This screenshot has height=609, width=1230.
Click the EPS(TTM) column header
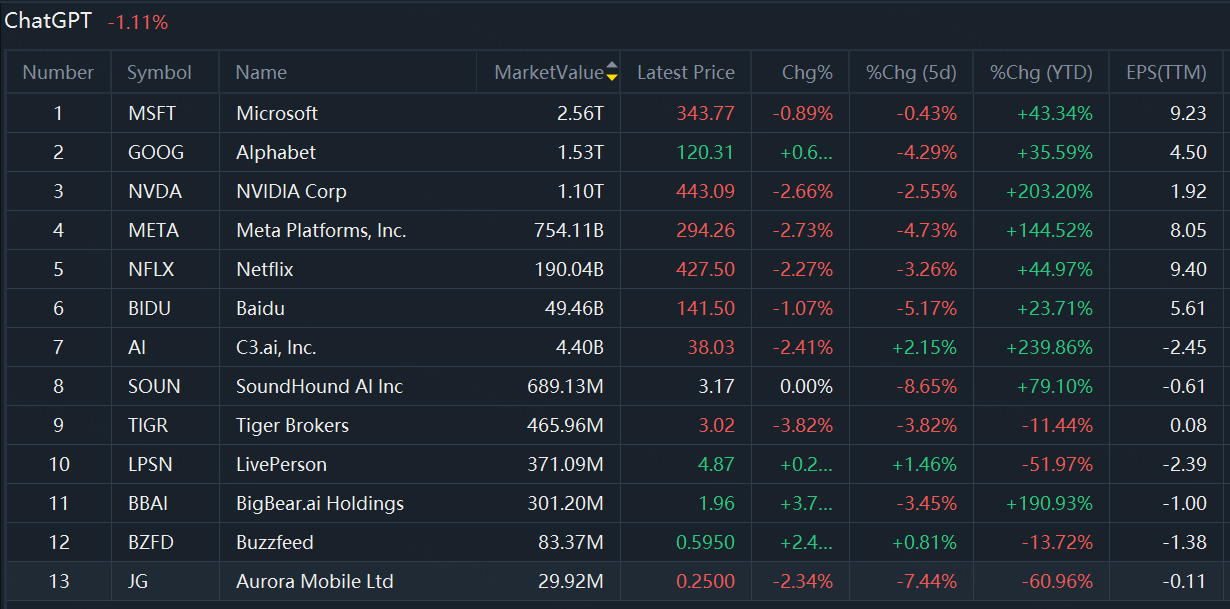coord(1166,72)
